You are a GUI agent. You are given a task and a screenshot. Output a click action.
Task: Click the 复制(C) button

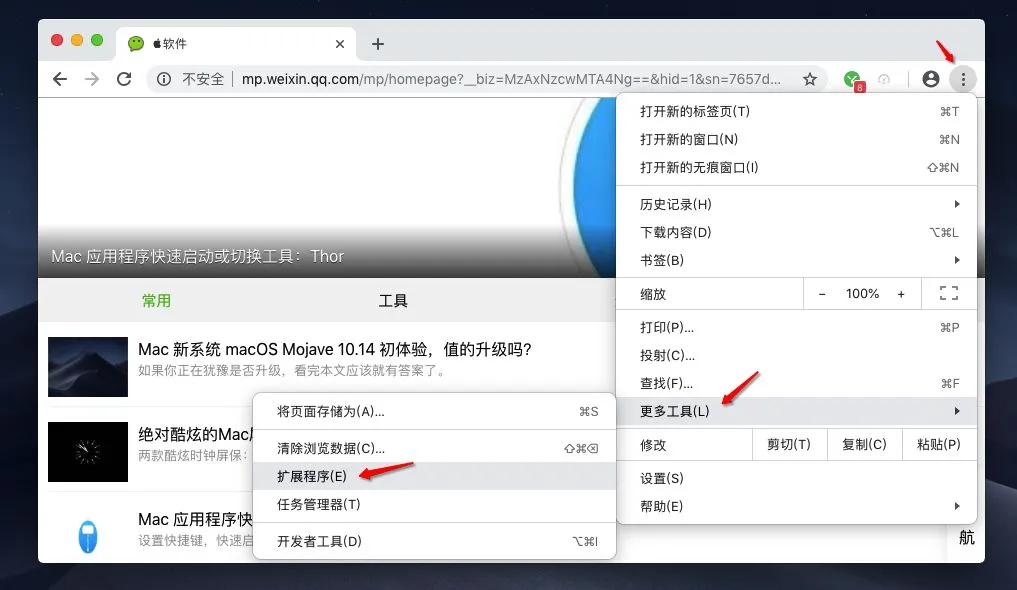point(865,445)
